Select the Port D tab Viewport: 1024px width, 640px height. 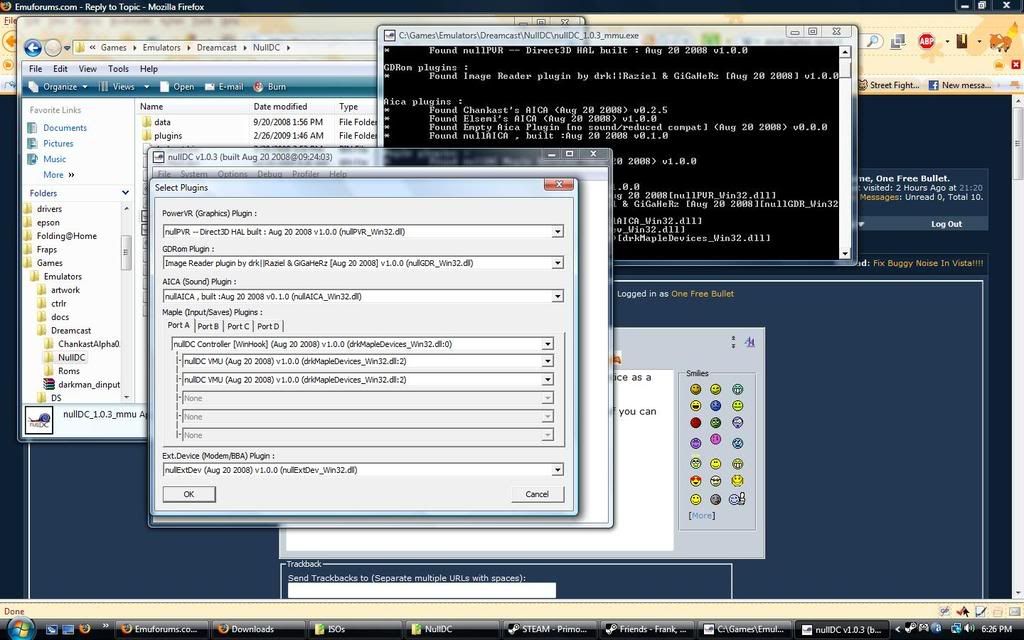[x=268, y=326]
